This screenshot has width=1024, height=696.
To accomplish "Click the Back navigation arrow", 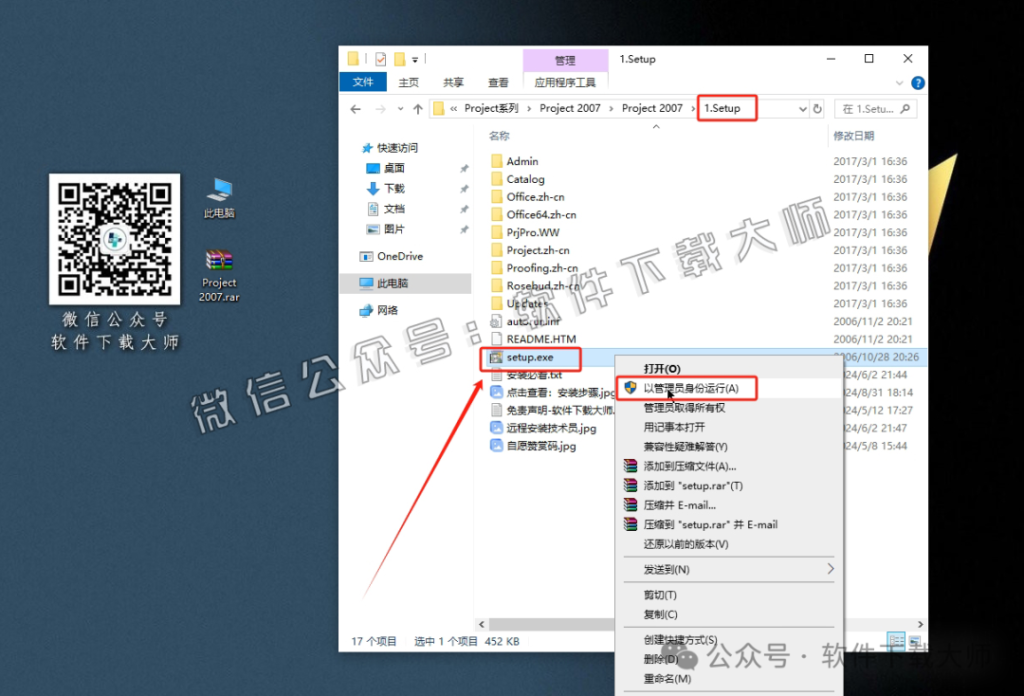I will point(356,108).
